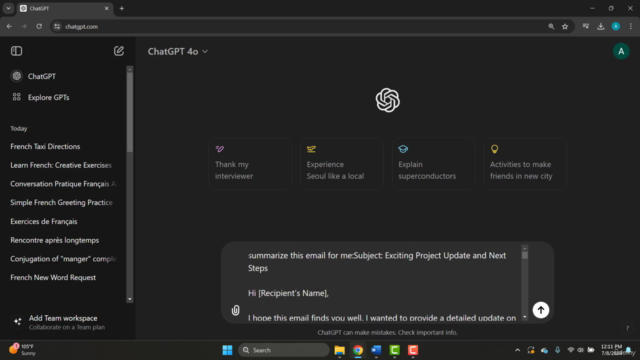The image size is (640, 360).
Task: Click the attach file paperclip icon
Action: (236, 310)
